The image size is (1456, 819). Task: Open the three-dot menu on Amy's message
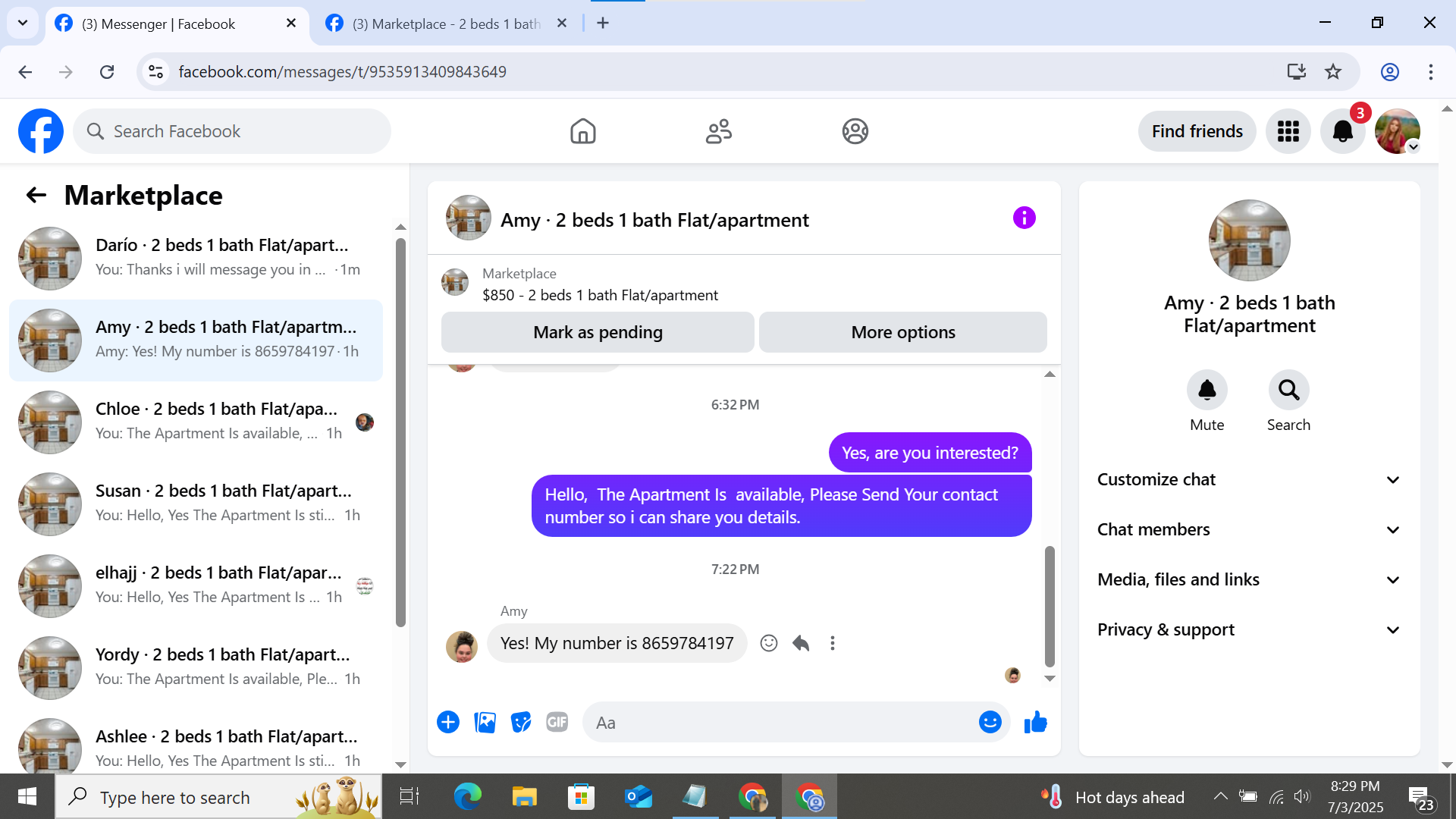pos(833,644)
